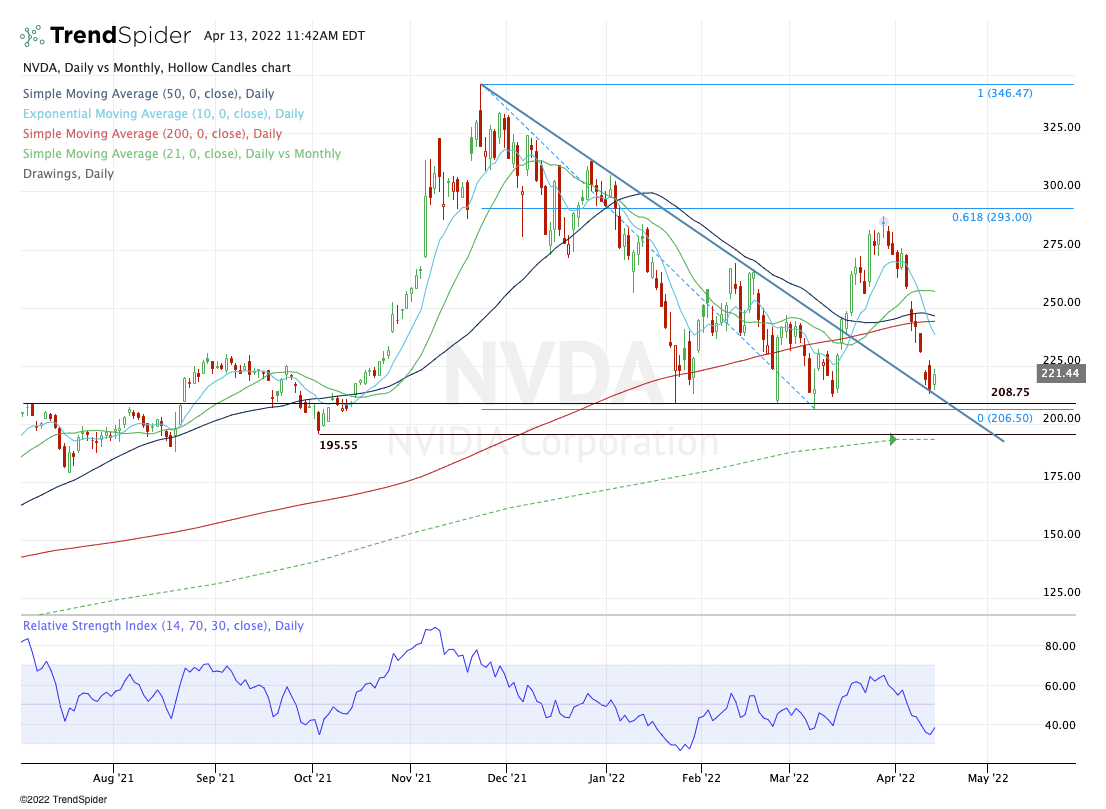This screenshot has height=809, width=1106.
Task: Click the timestamp 'Apr 13, 2022 11:42AM EDT'
Action: (x=284, y=36)
